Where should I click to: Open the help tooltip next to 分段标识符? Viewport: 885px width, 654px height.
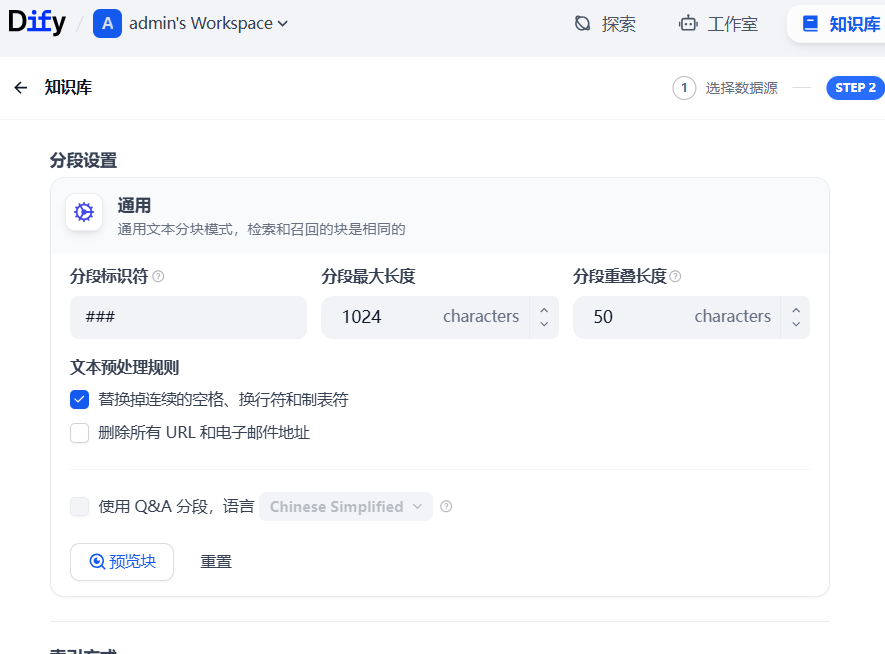pos(159,277)
